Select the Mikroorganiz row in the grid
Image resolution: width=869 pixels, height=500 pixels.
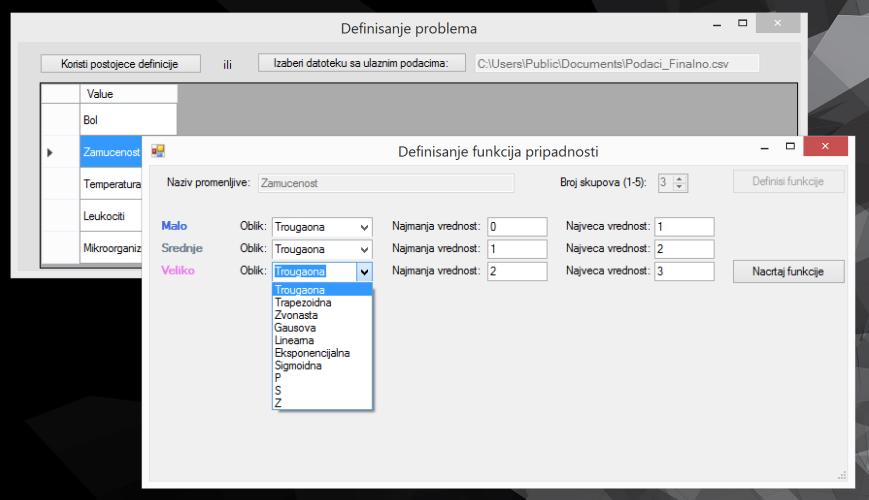[111, 248]
